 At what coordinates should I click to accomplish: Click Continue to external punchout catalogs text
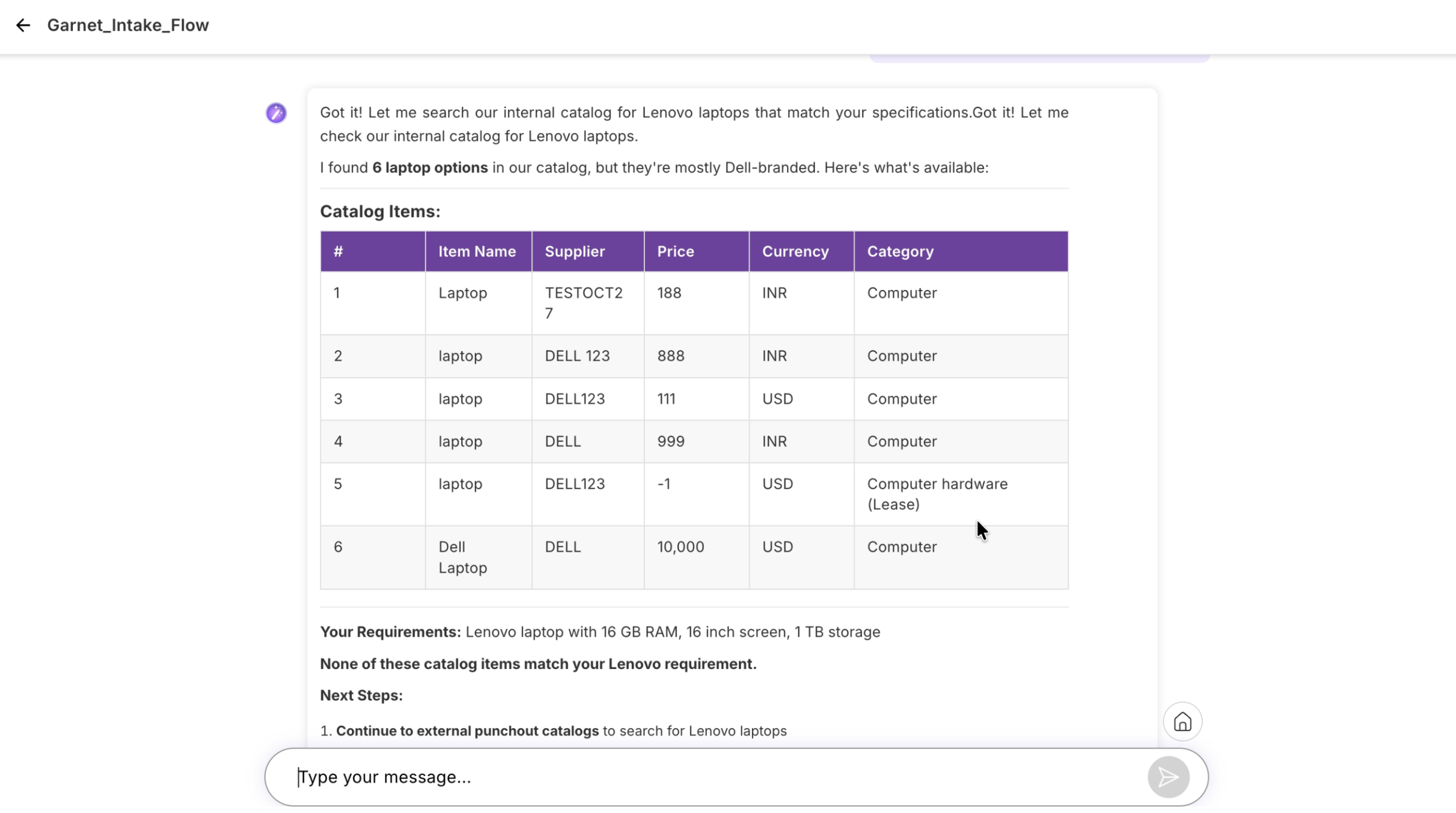click(467, 731)
